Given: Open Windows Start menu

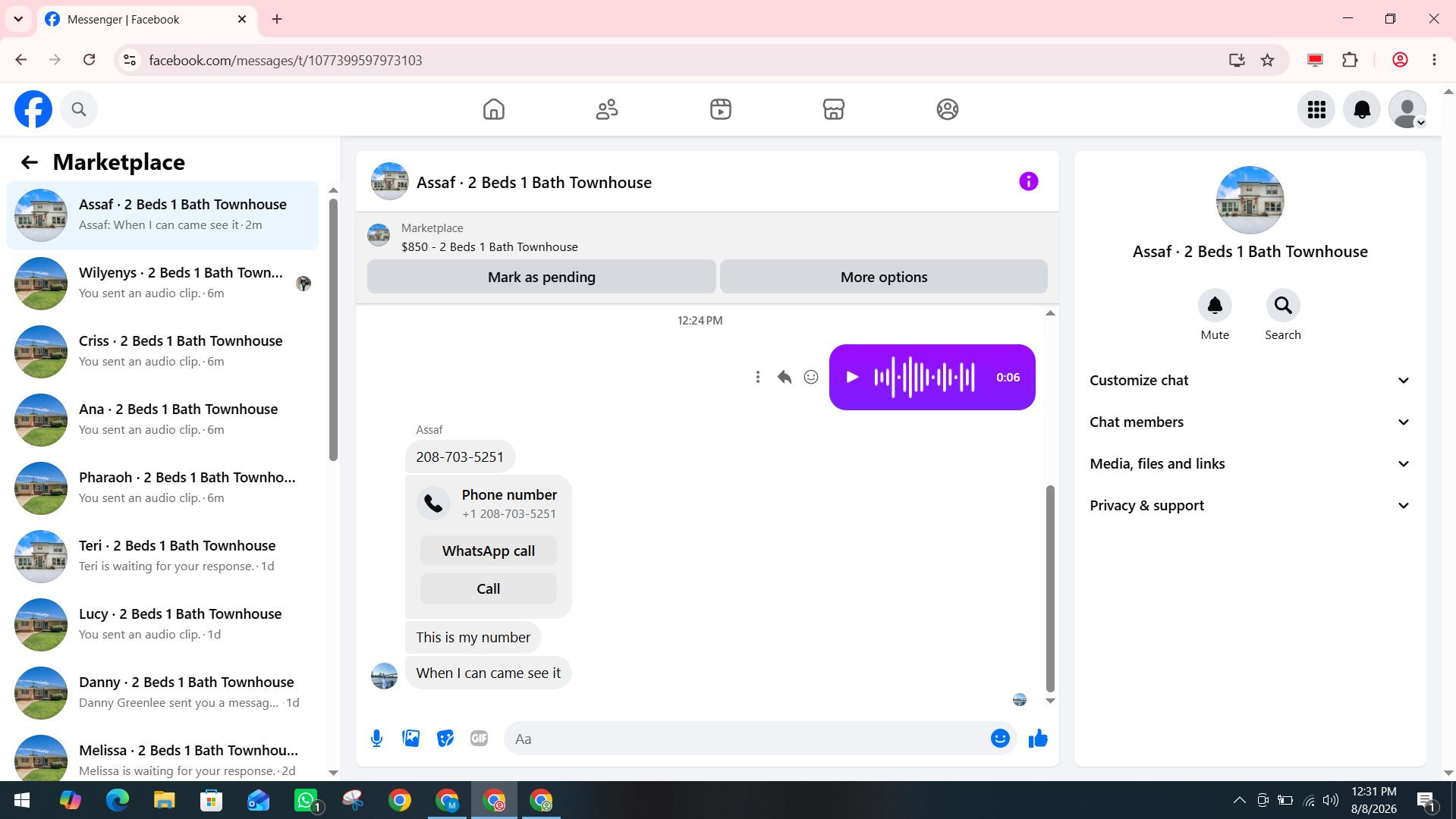Looking at the screenshot, I should tap(22, 800).
